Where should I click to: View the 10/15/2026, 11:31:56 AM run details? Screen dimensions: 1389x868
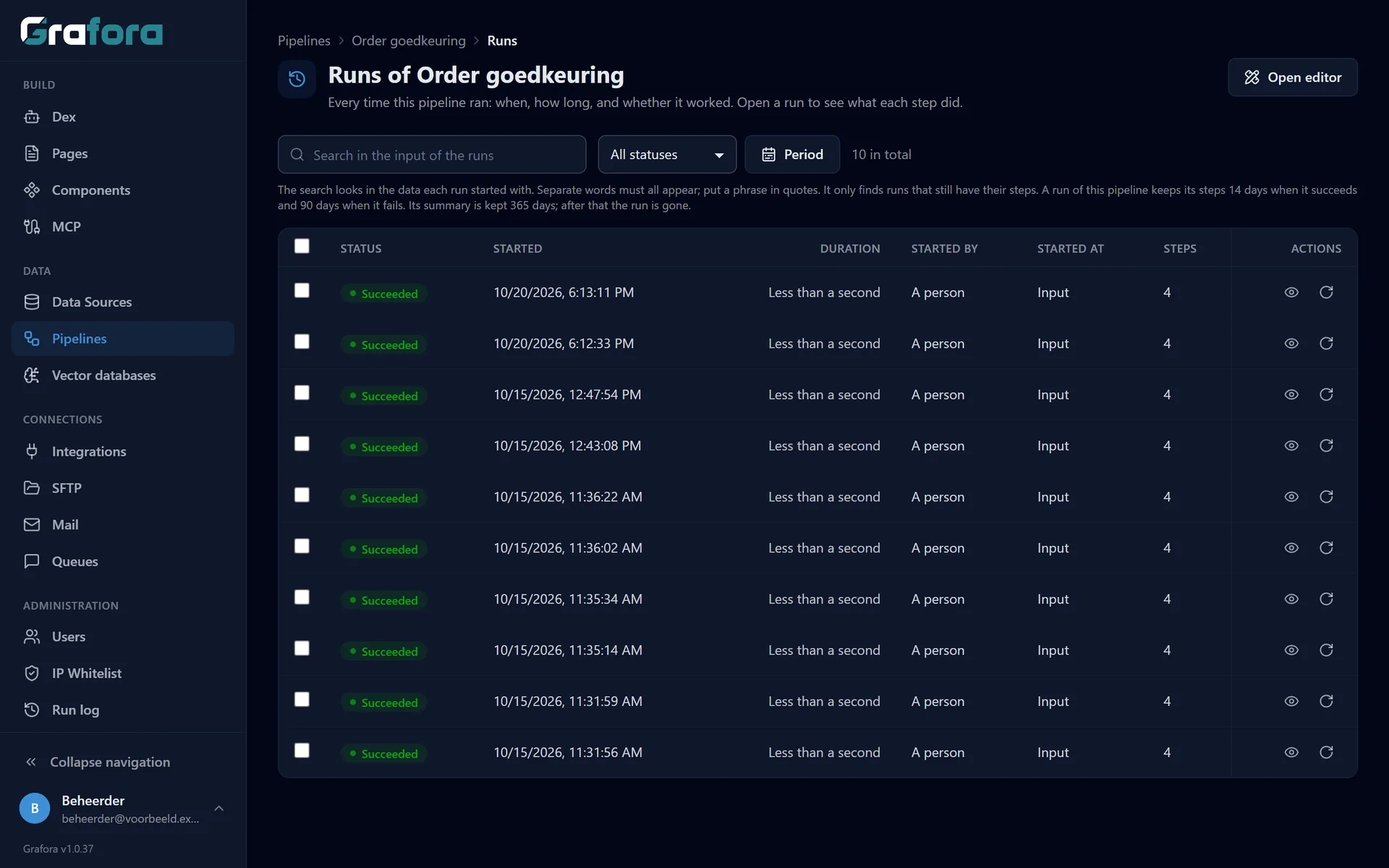click(1291, 752)
